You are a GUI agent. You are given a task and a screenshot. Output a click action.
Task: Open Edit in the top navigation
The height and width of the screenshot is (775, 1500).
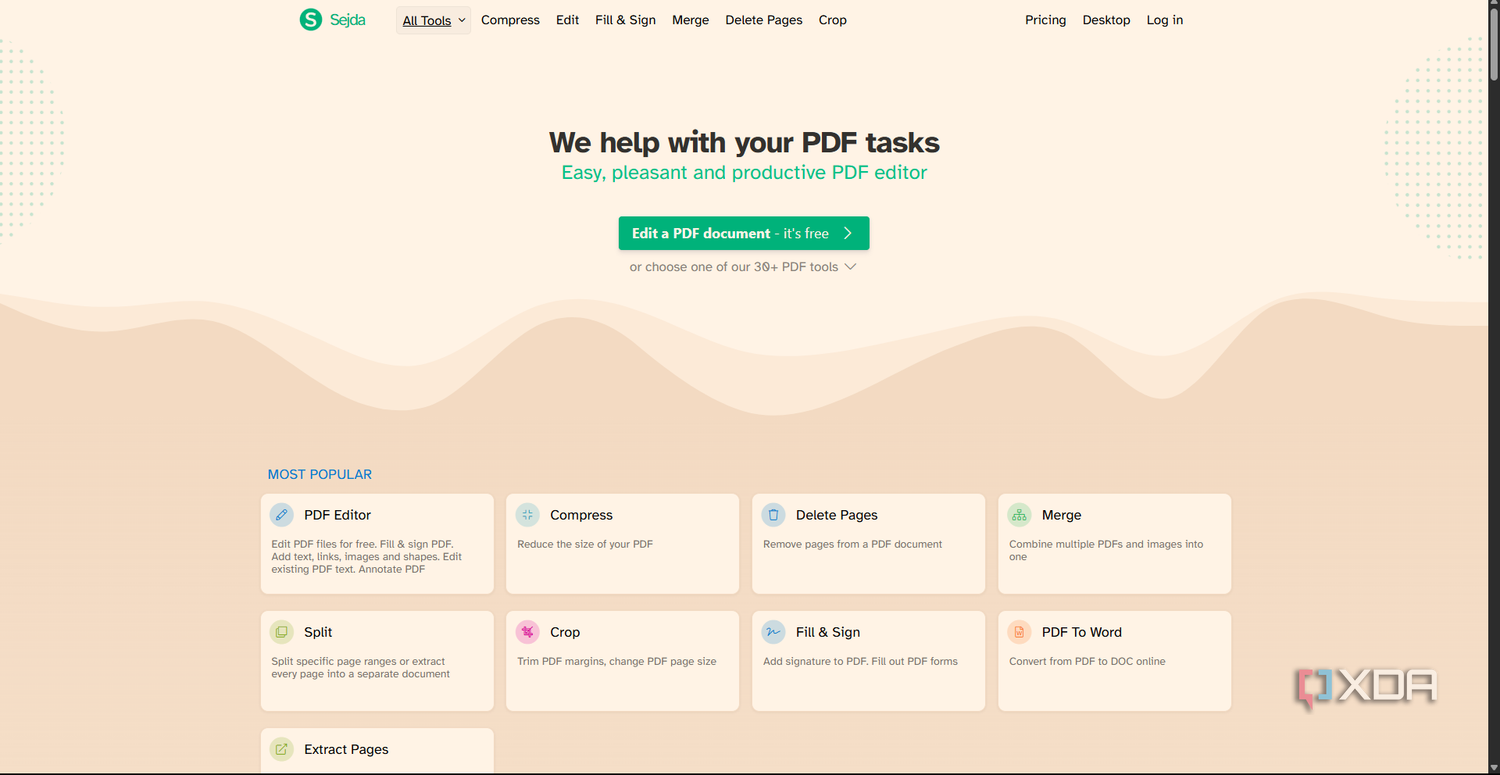(x=568, y=20)
